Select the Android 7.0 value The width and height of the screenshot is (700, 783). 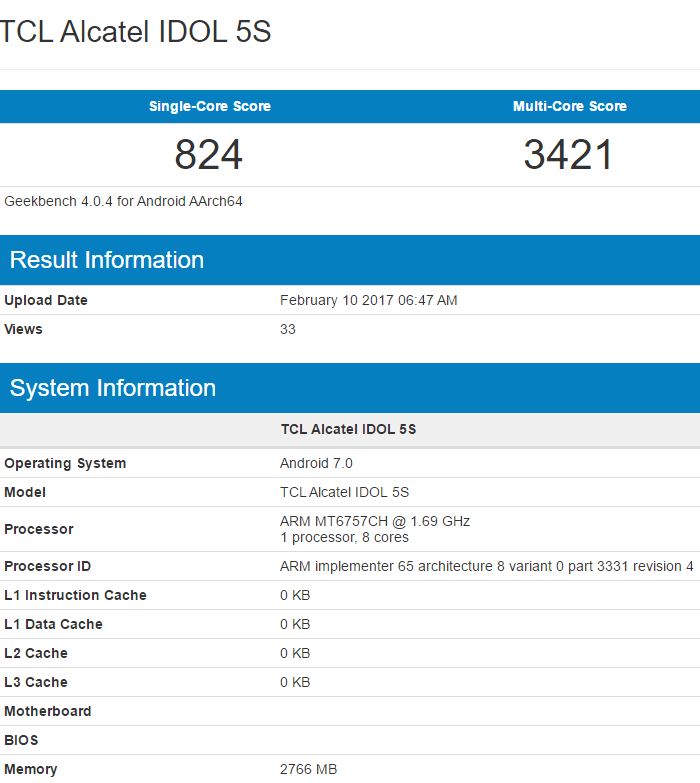pos(316,463)
